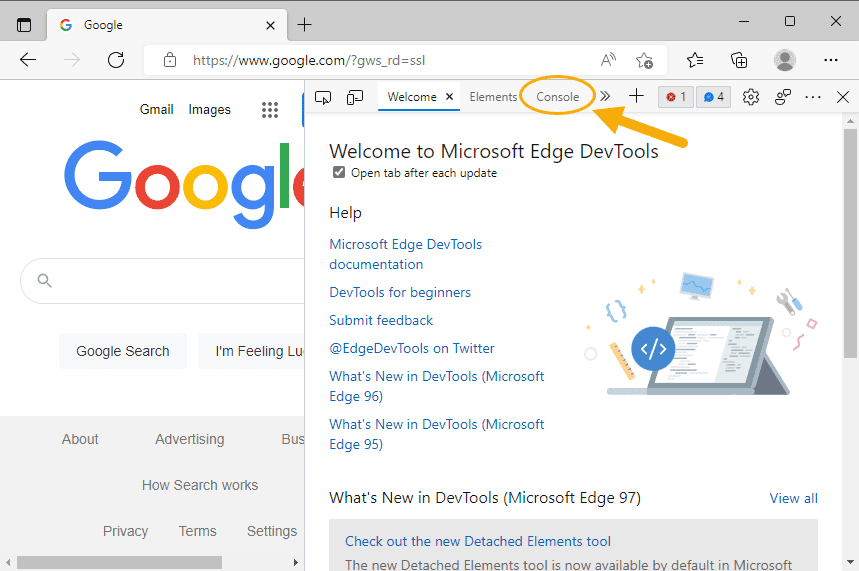Add this page to favorites star icon
The image size is (859, 571).
click(x=644, y=60)
